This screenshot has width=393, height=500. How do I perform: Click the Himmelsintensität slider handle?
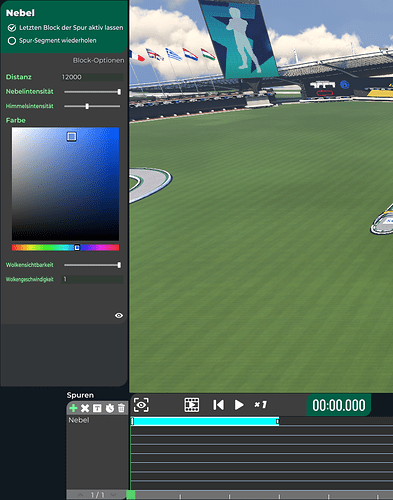click(x=87, y=106)
